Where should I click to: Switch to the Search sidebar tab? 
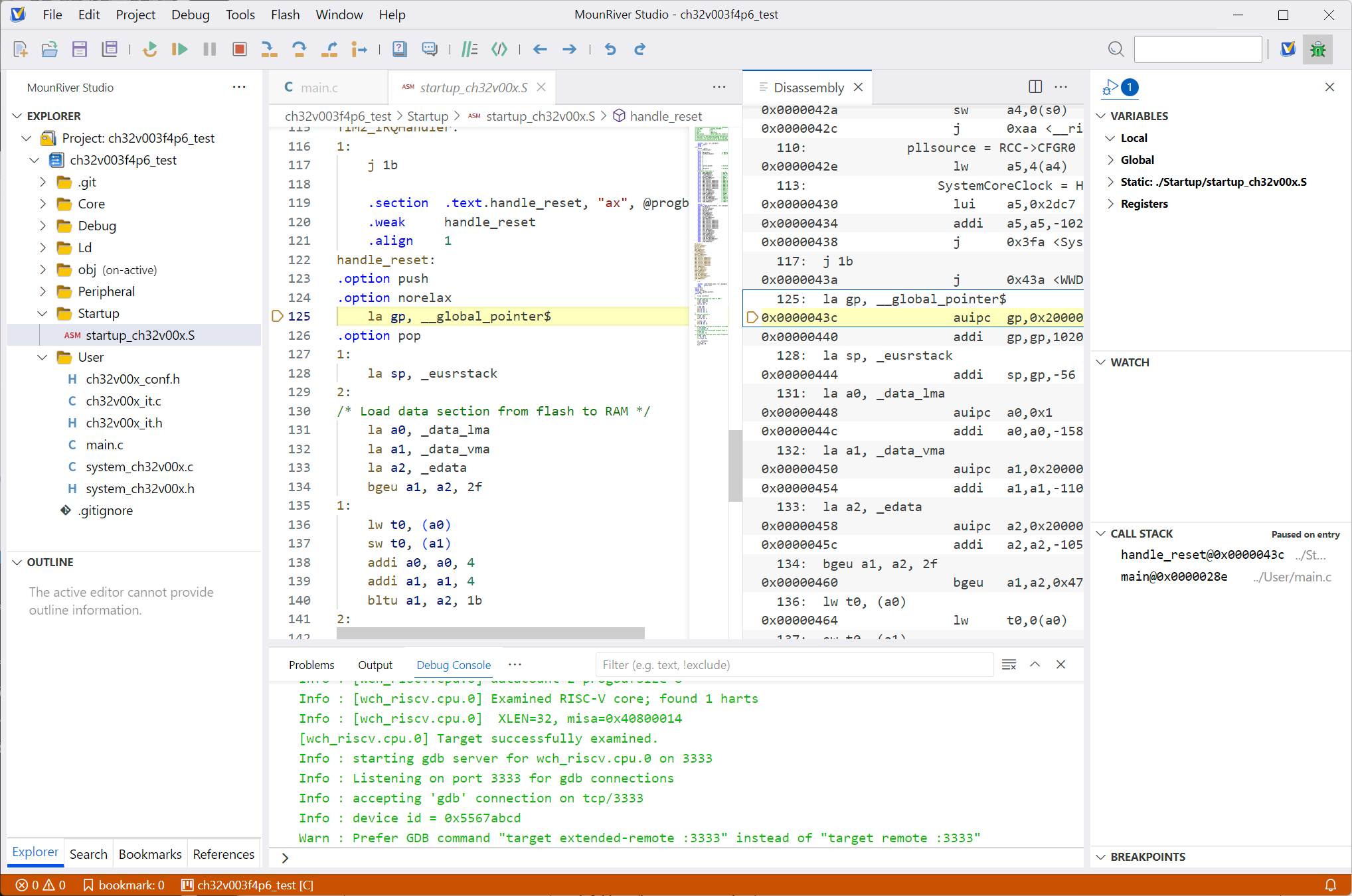[88, 854]
